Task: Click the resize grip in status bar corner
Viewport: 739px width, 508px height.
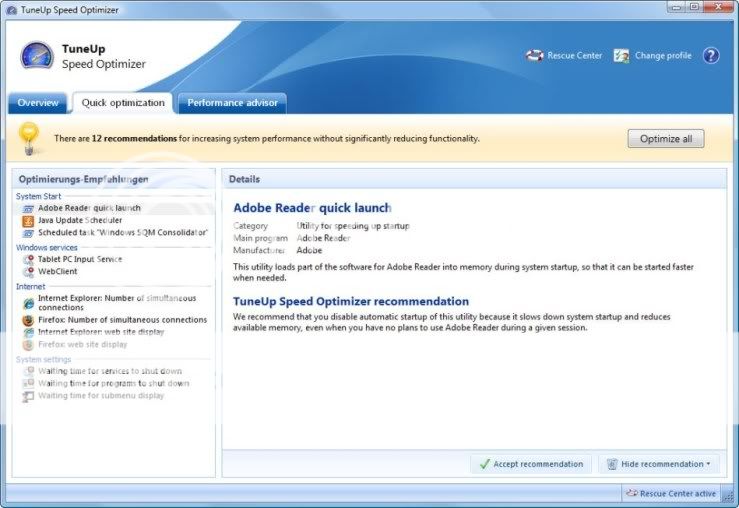Action: point(728,494)
